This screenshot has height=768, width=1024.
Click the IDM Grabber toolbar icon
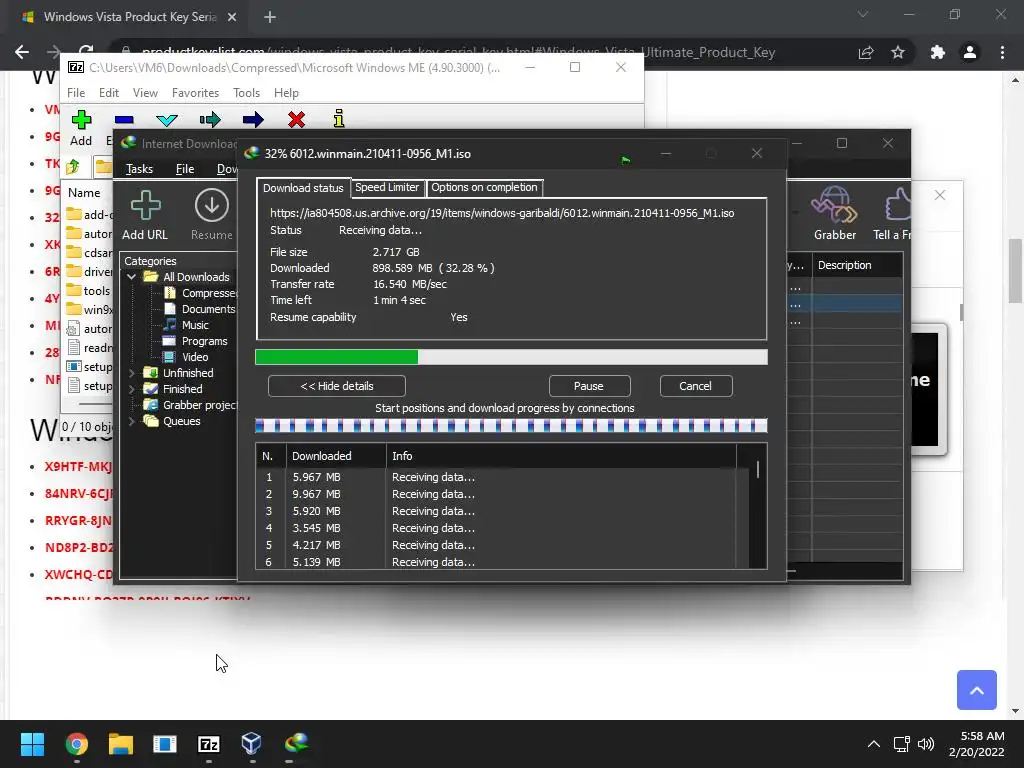click(834, 204)
